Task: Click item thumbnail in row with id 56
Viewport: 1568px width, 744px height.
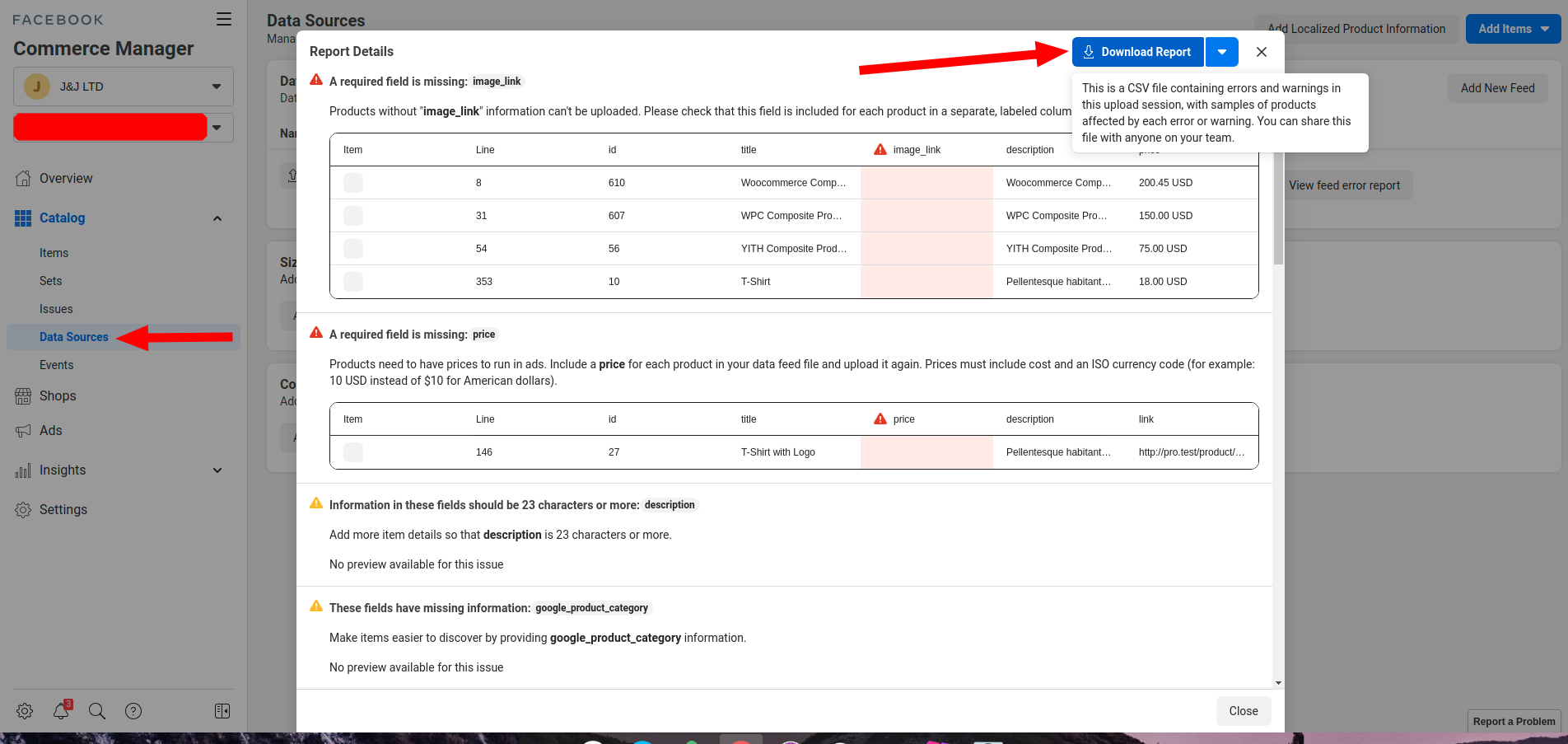Action: tap(353, 249)
